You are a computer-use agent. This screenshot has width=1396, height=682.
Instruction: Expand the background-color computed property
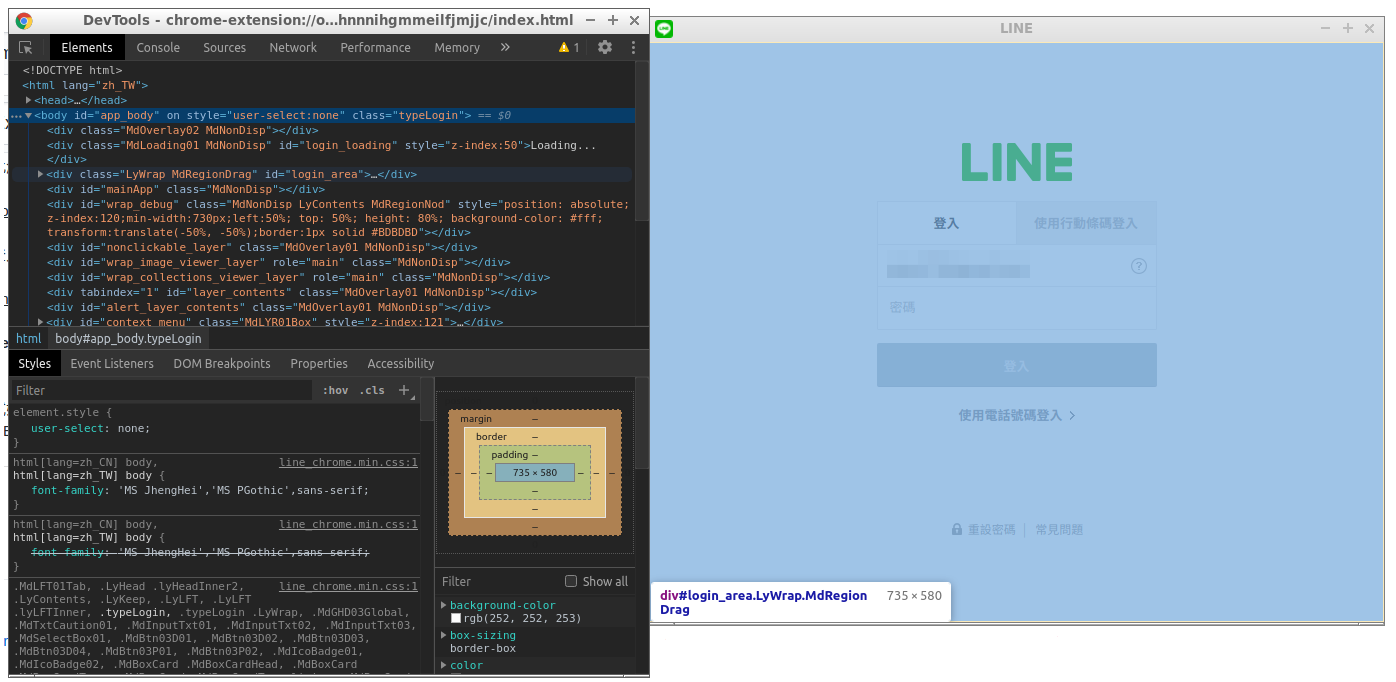pyautogui.click(x=444, y=605)
